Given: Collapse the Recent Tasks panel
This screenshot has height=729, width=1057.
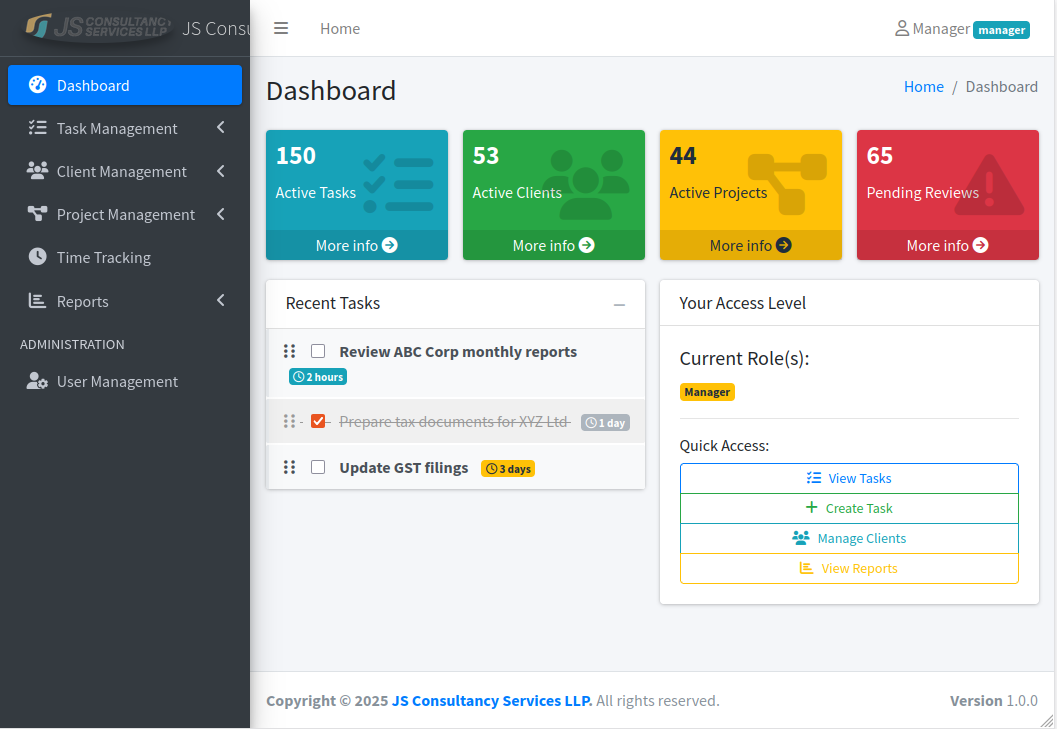Looking at the screenshot, I should [619, 303].
